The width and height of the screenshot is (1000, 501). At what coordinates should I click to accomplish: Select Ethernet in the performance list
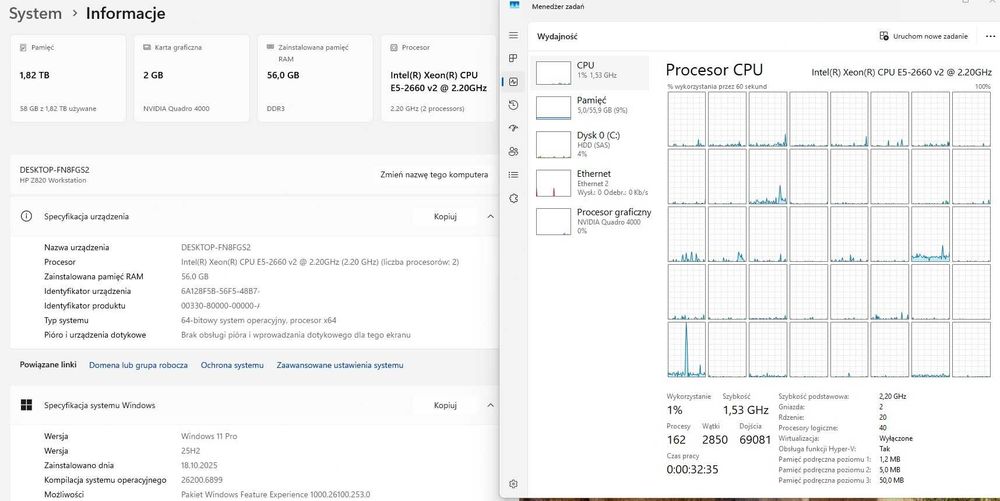(590, 182)
